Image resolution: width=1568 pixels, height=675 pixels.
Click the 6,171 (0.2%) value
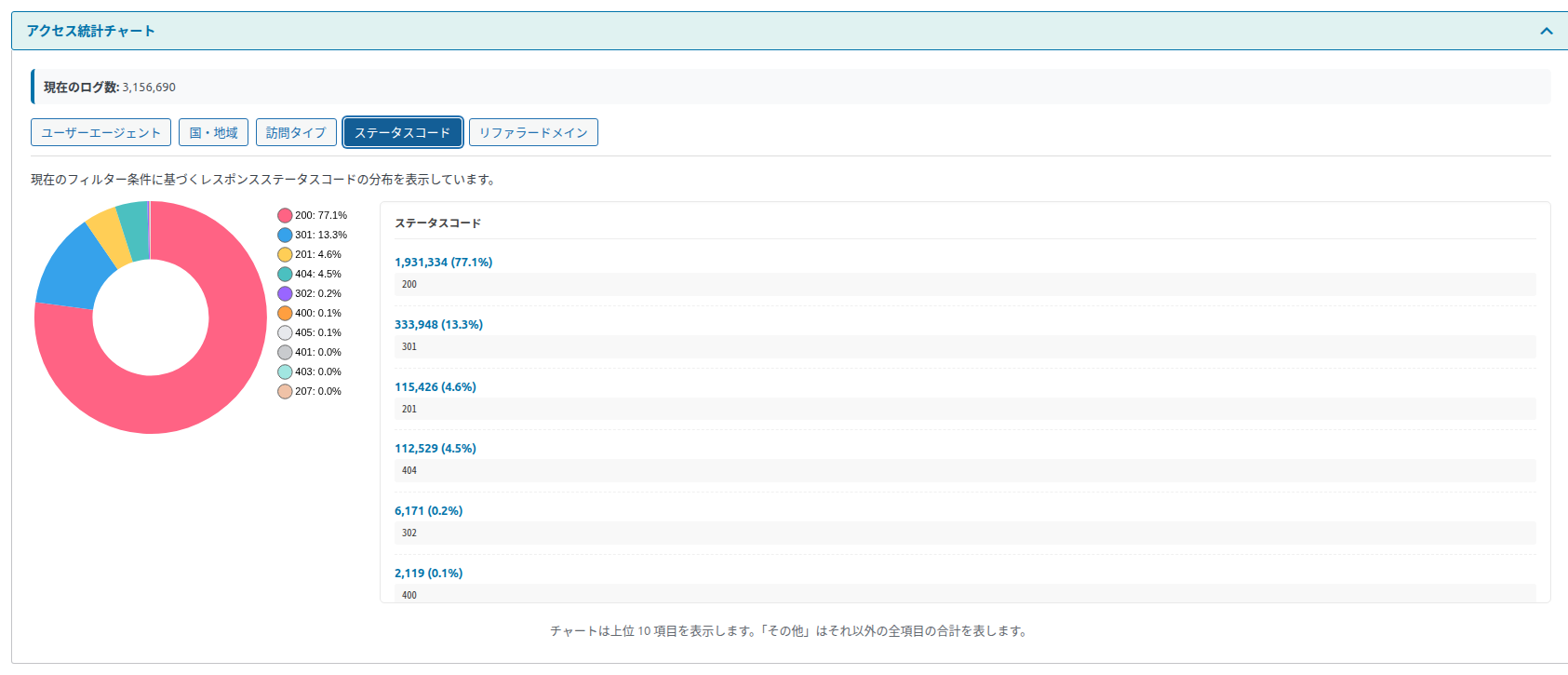point(428,511)
